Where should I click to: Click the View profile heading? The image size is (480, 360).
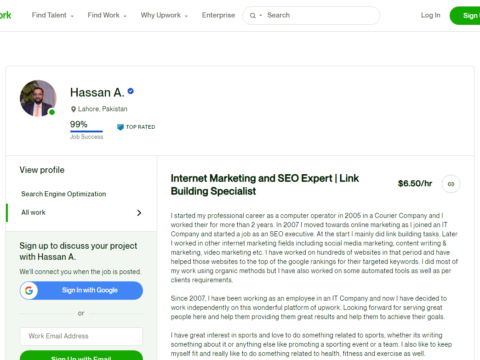coord(42,170)
